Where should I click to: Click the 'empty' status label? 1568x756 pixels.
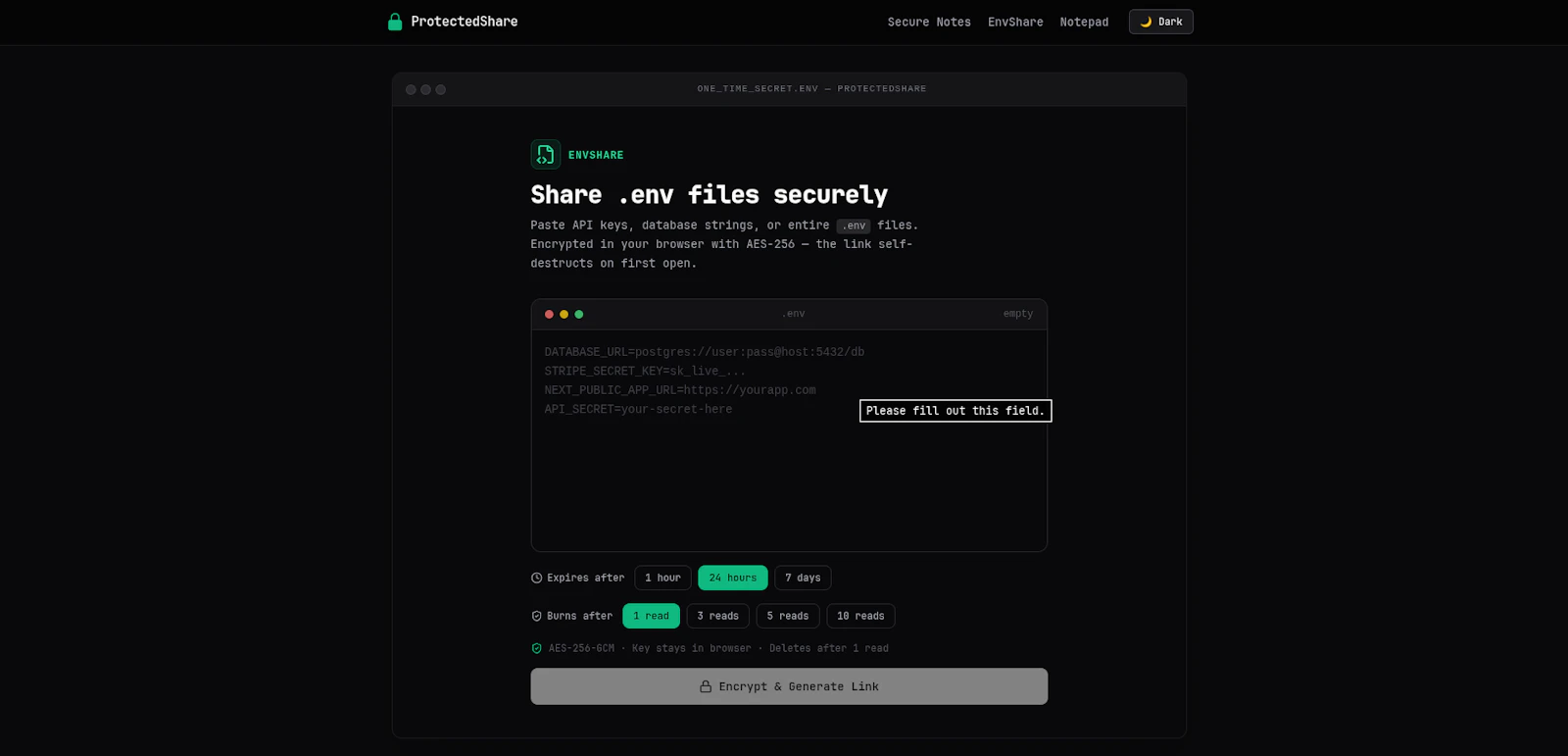coord(1018,314)
